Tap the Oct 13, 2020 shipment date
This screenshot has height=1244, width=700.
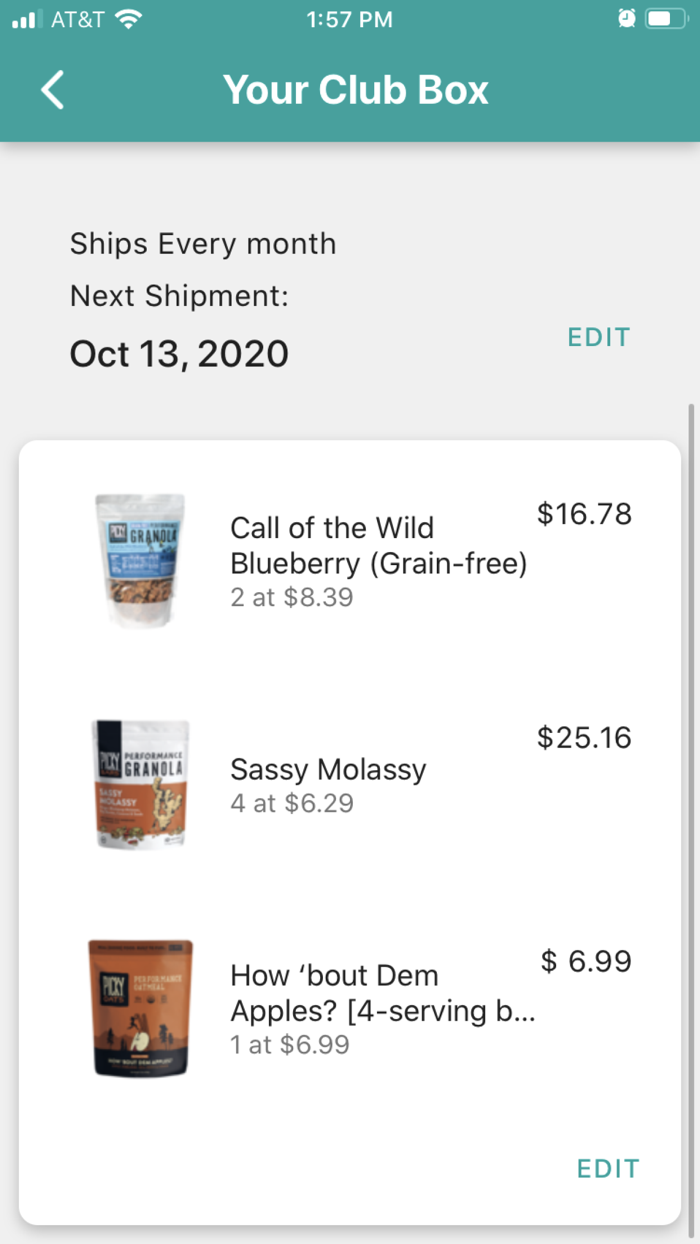coord(179,354)
